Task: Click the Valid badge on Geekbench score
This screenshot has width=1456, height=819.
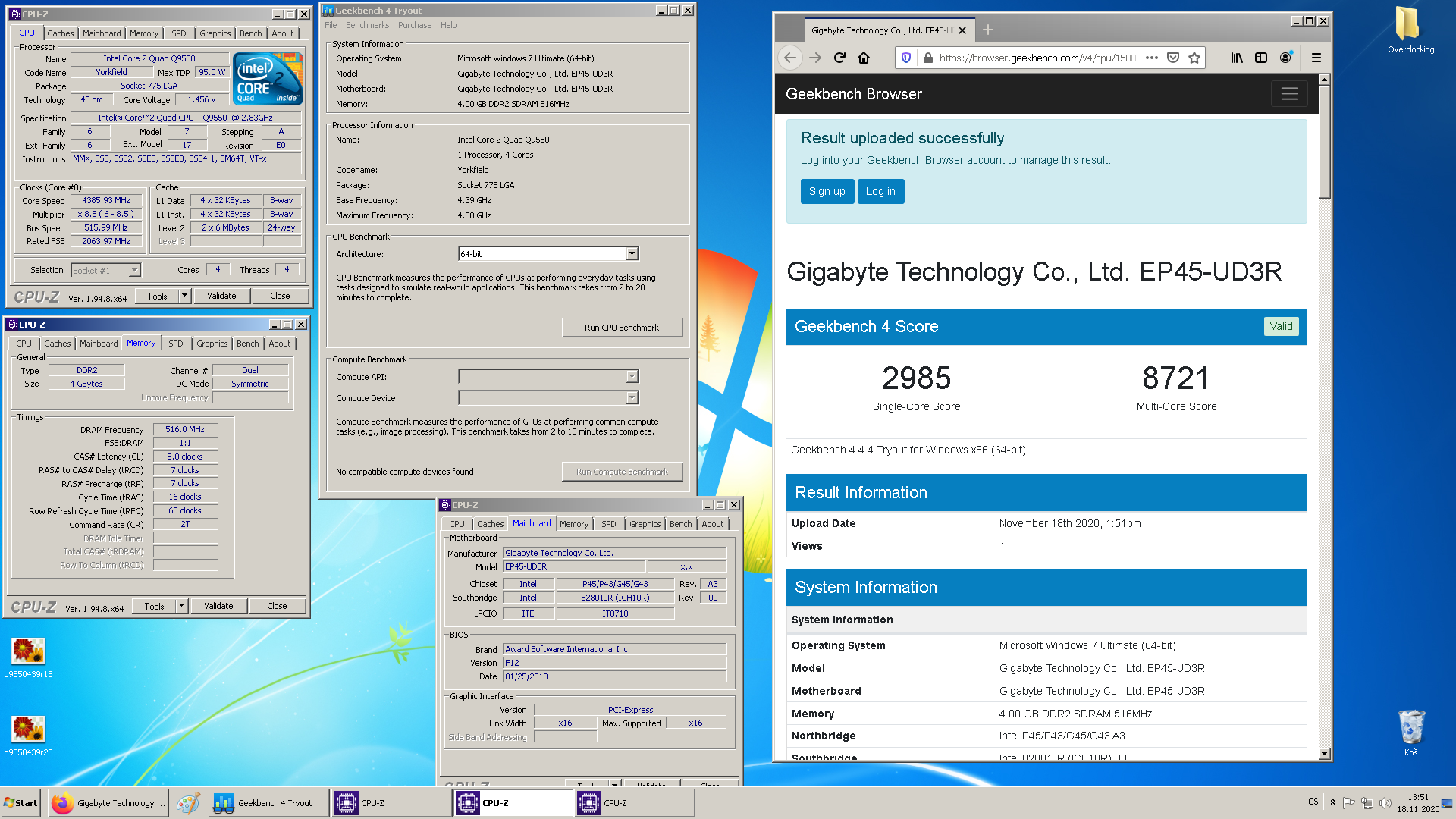Action: click(1281, 326)
